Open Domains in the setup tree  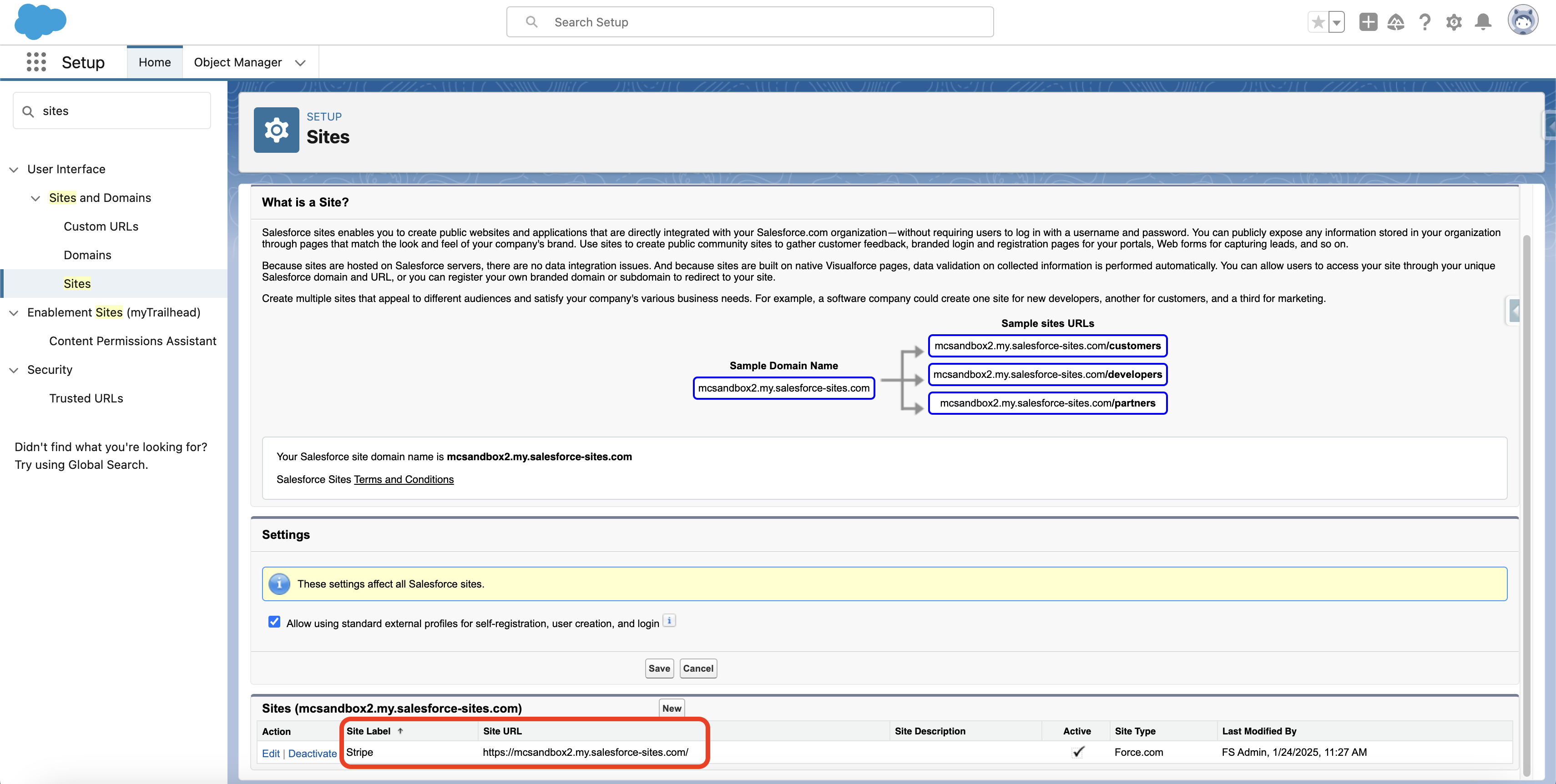[88, 255]
